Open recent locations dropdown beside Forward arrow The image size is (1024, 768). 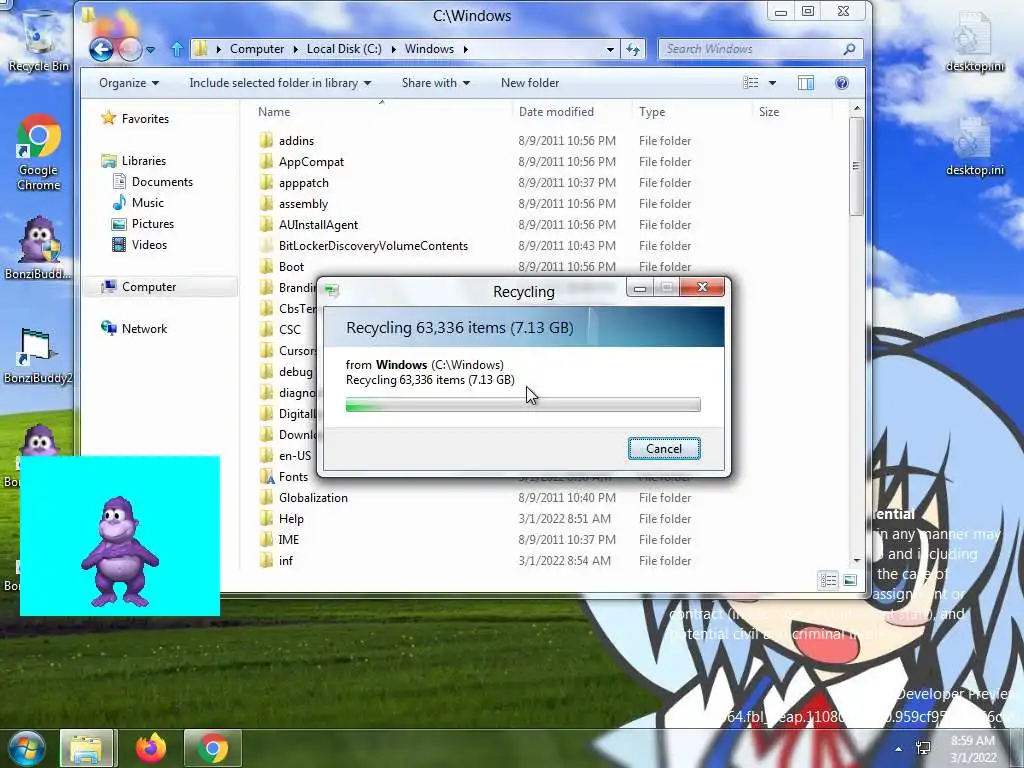pos(151,50)
